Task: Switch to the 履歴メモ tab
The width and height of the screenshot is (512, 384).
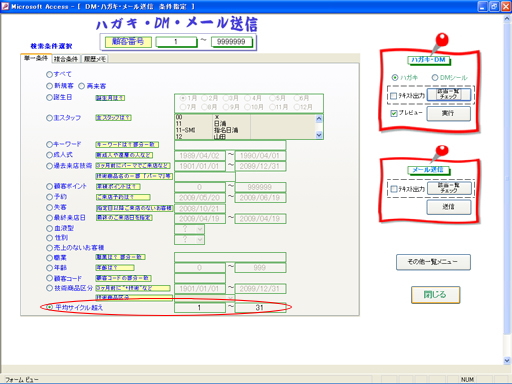Action: 95,59
